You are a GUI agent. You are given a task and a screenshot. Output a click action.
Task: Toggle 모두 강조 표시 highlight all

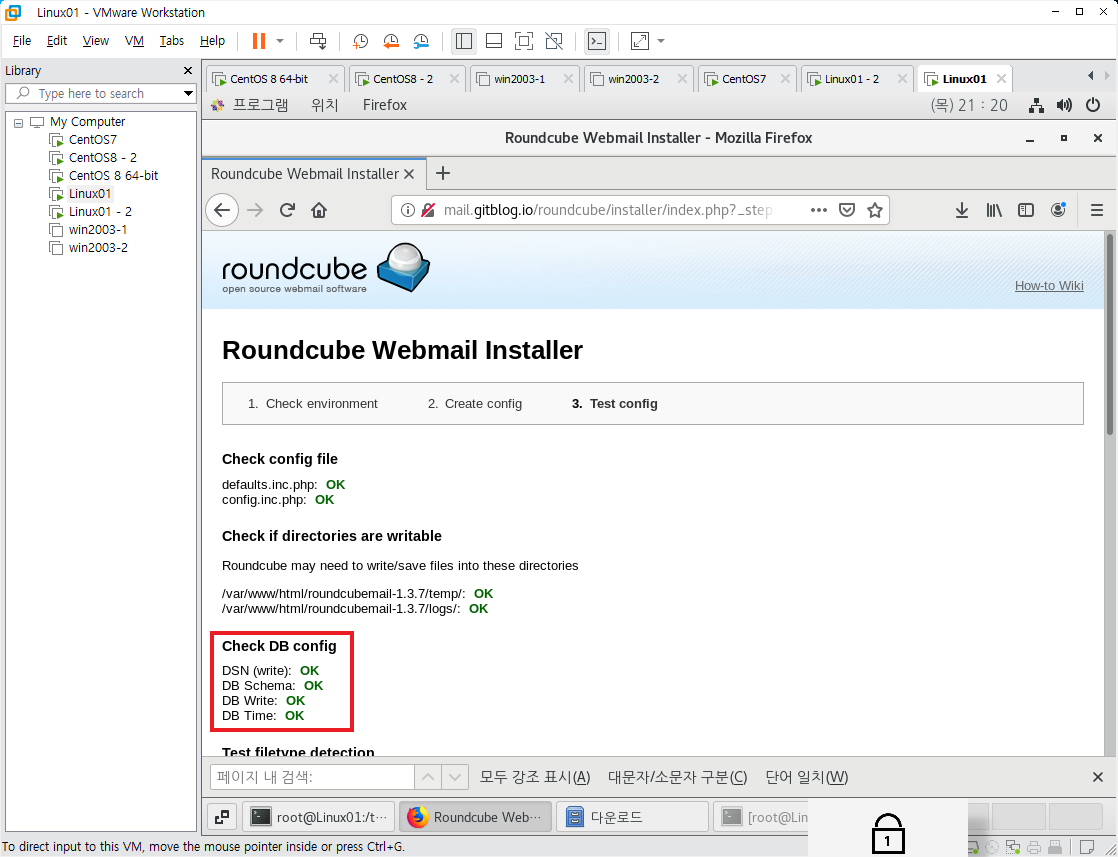tap(535, 777)
